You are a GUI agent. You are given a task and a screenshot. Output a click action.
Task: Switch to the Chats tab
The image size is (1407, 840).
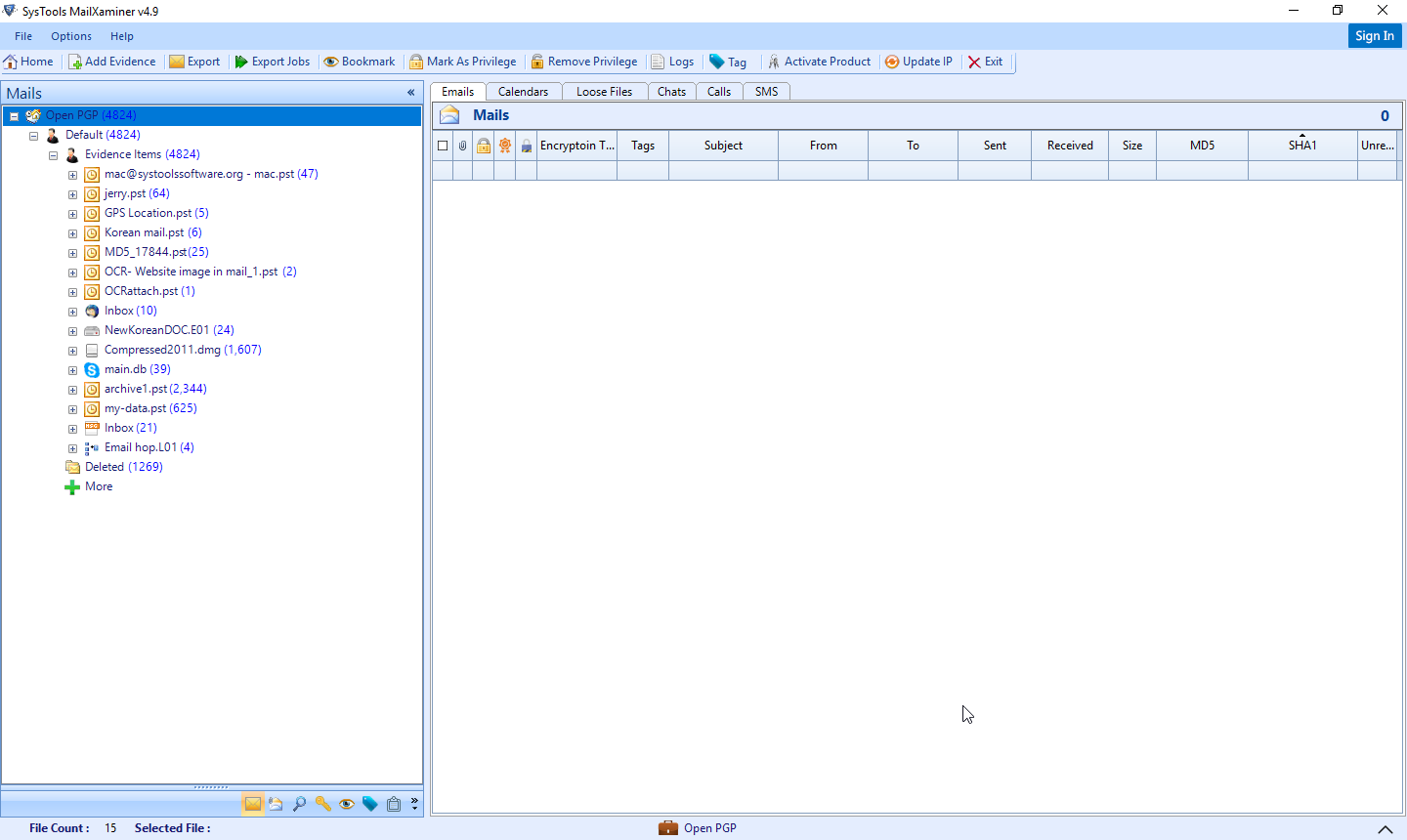click(672, 92)
